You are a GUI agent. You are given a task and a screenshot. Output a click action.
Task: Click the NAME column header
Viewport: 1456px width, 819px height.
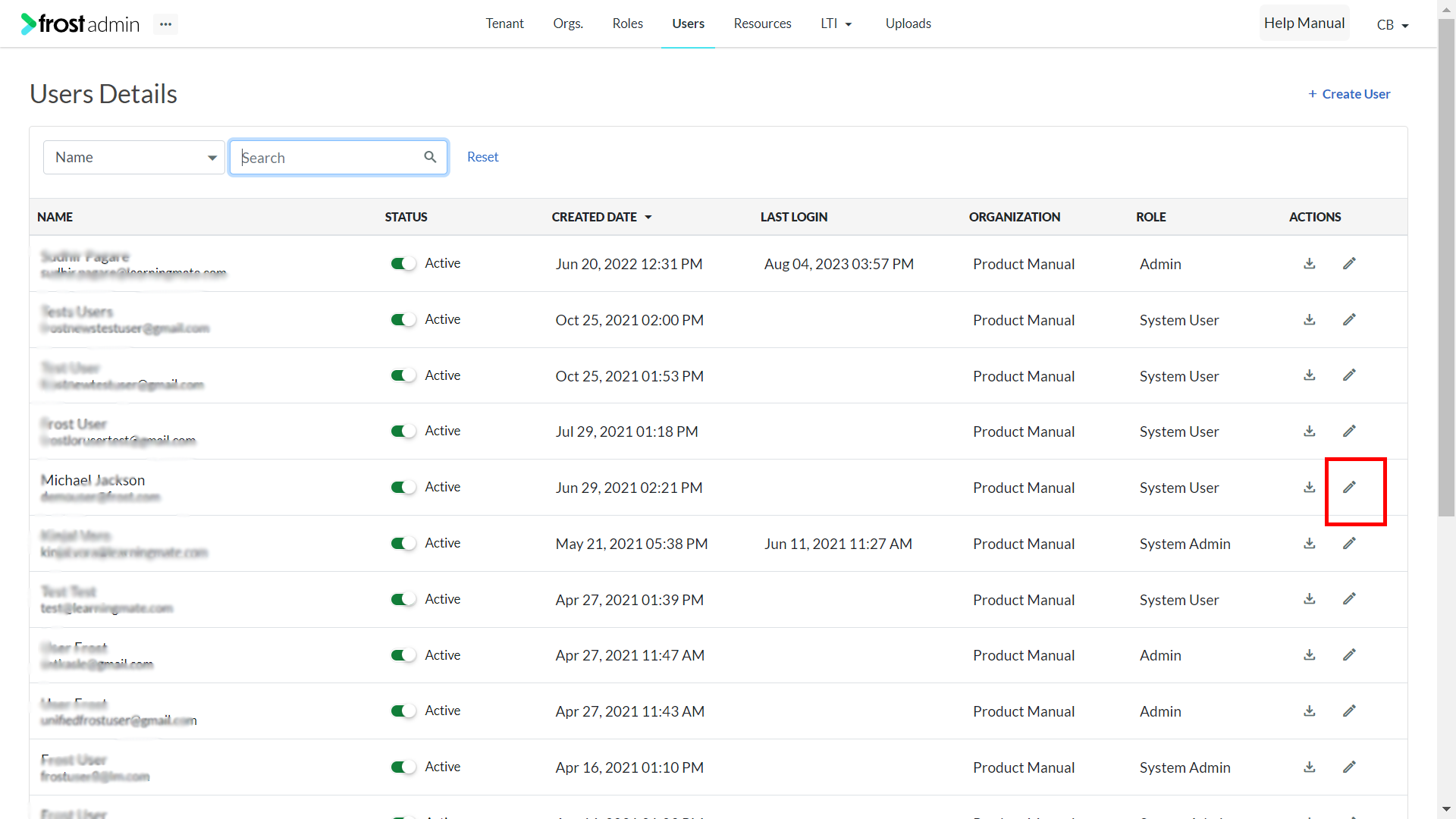55,217
